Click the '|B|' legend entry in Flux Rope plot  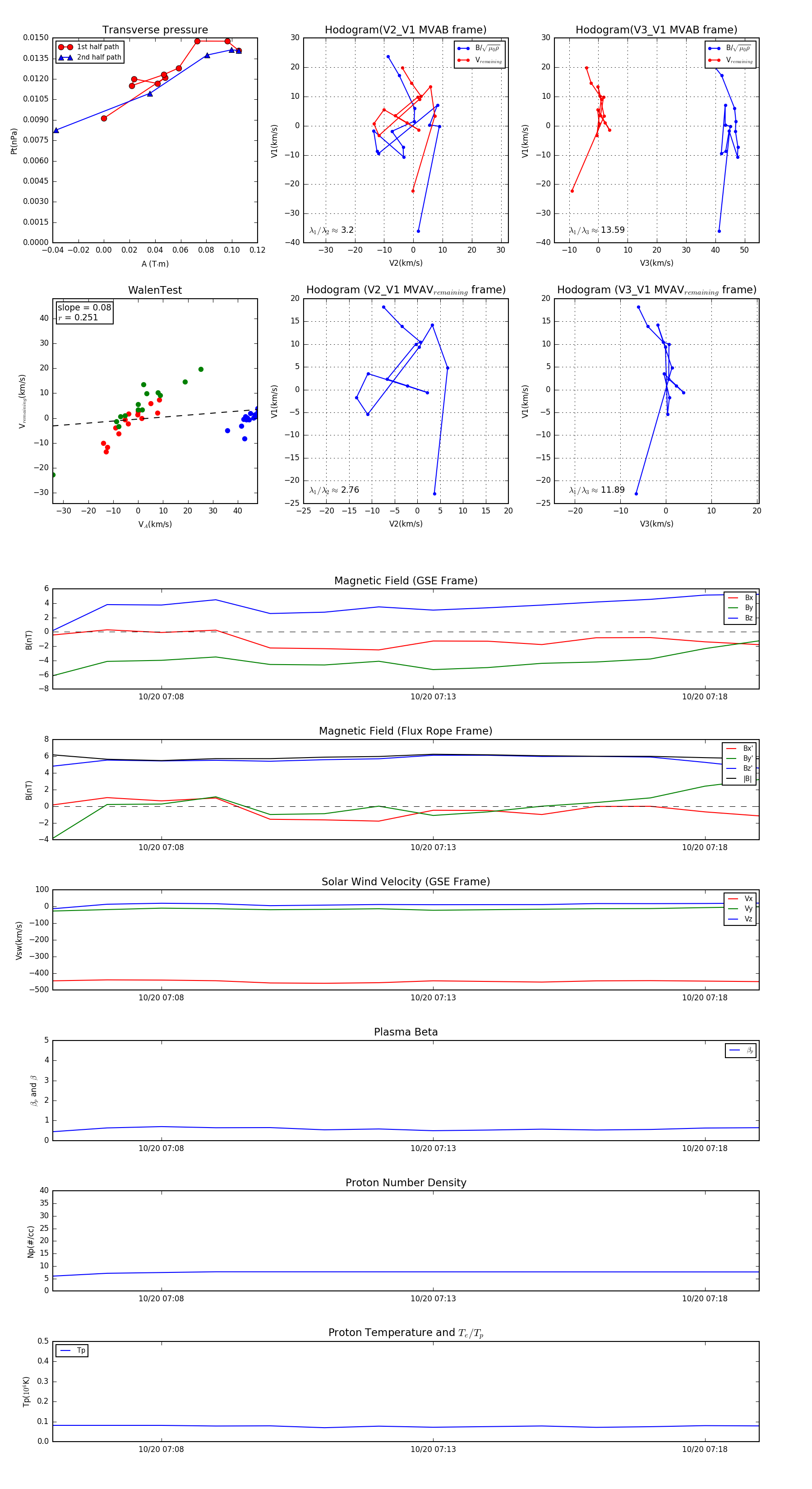coord(739,779)
